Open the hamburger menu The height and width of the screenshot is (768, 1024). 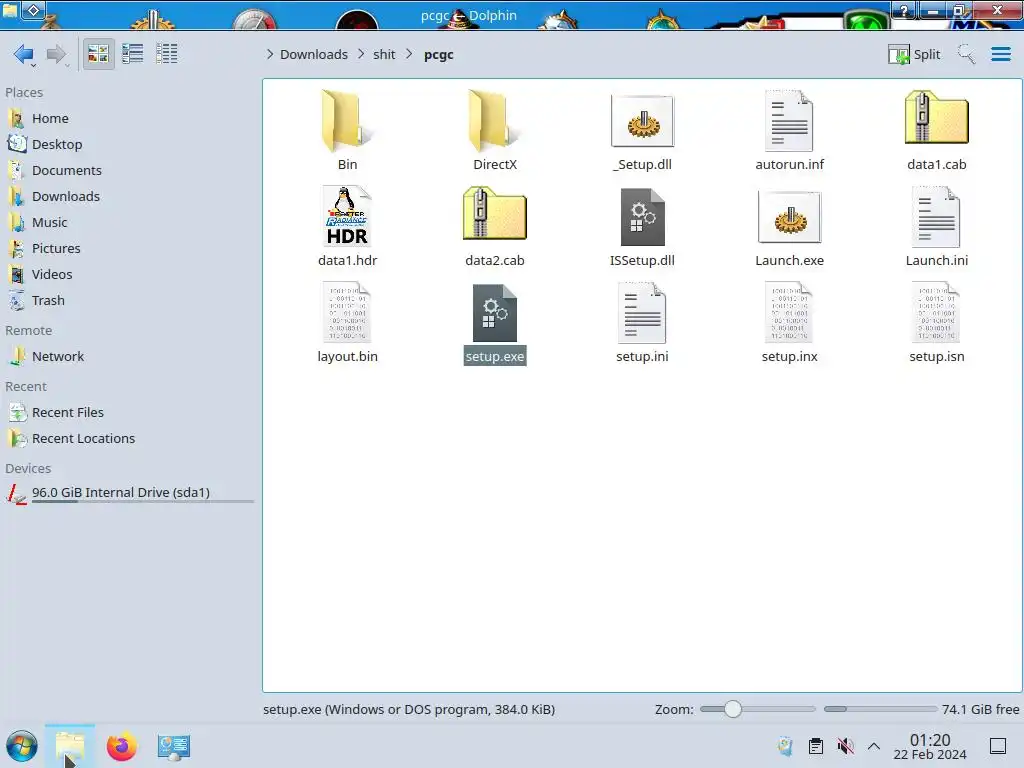coord(1000,54)
